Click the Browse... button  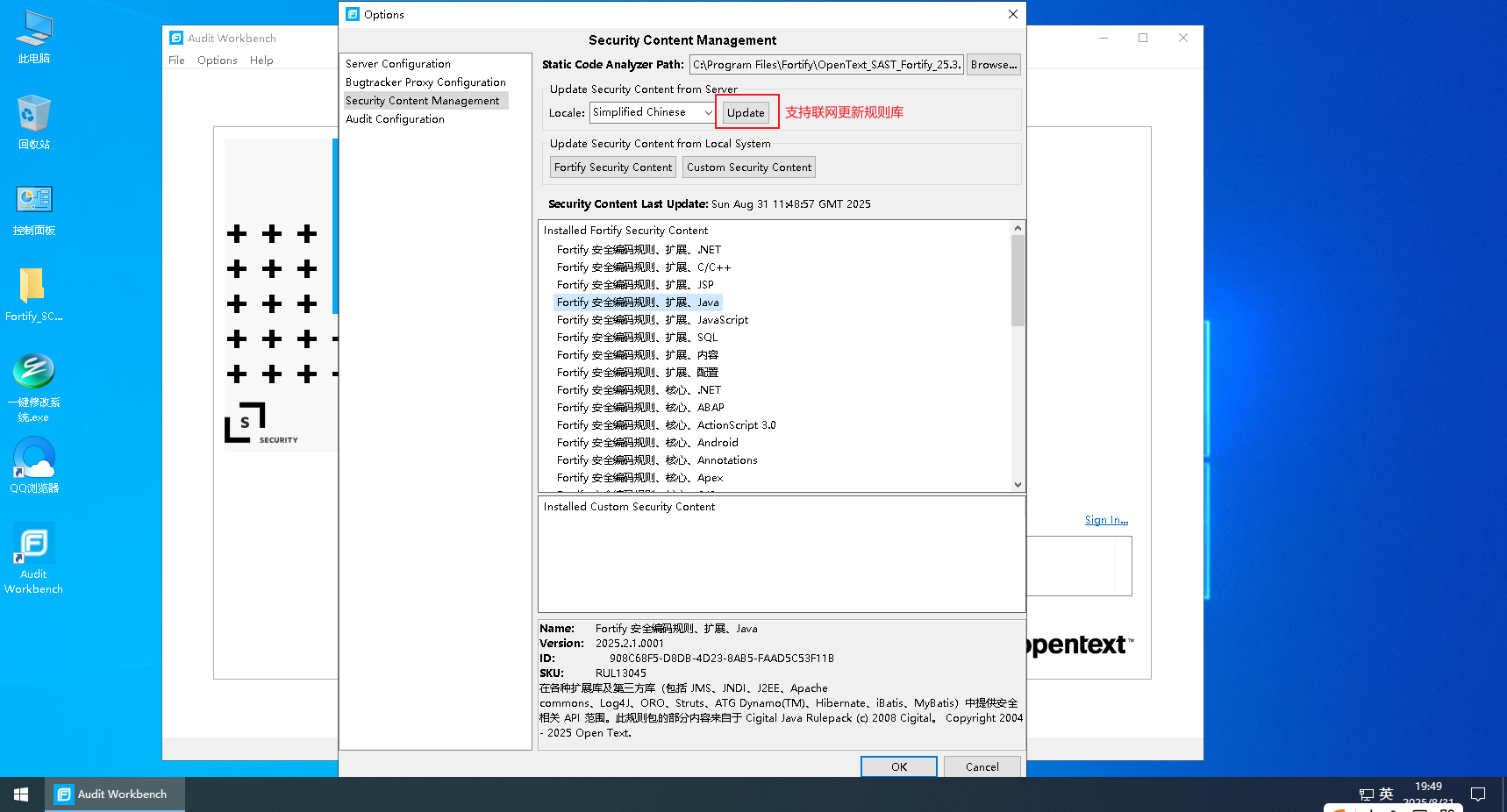coord(994,65)
